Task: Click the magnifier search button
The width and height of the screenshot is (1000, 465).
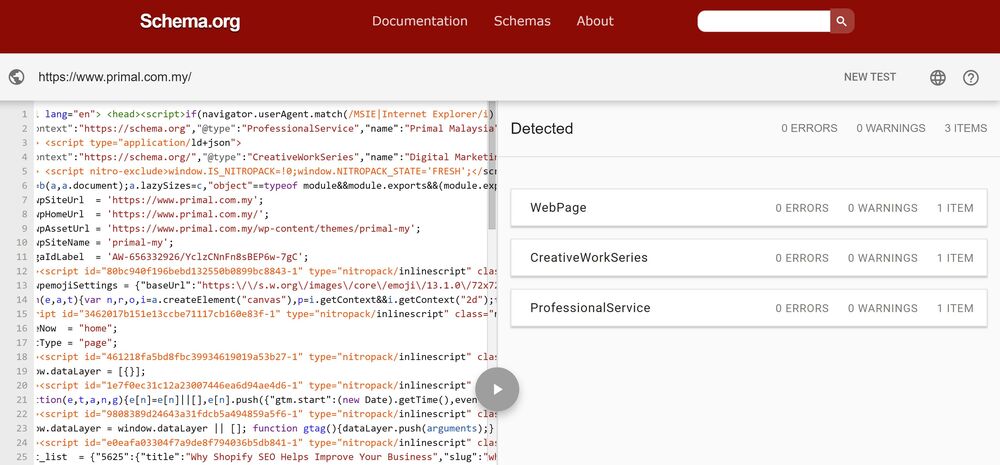Action: point(842,21)
